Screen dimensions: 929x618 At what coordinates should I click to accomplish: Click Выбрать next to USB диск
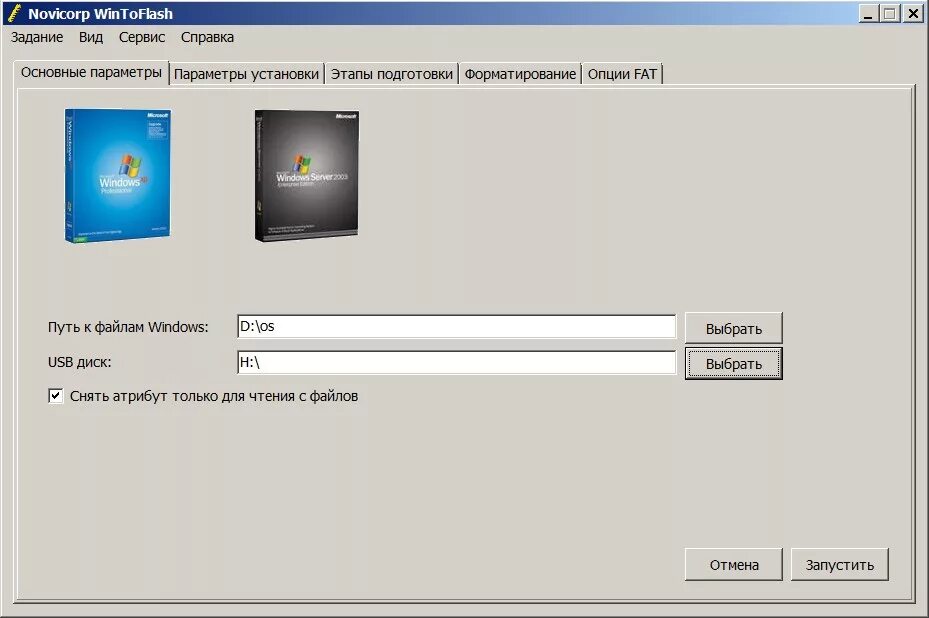[x=733, y=364]
